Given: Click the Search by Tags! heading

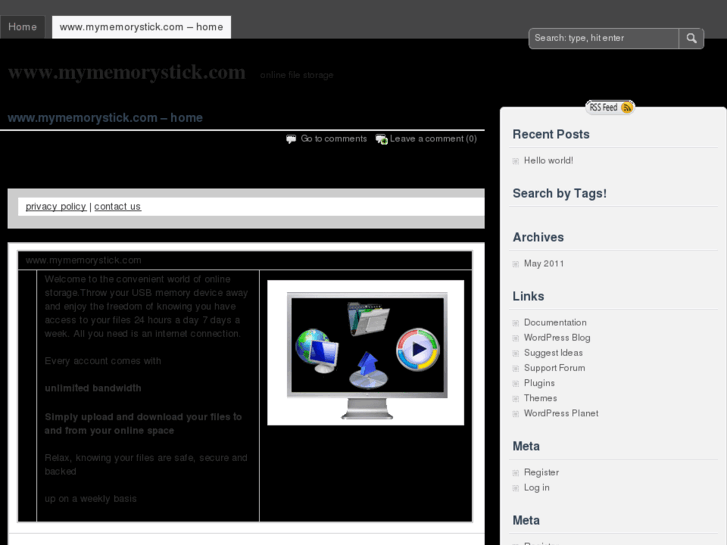Looking at the screenshot, I should point(560,193).
